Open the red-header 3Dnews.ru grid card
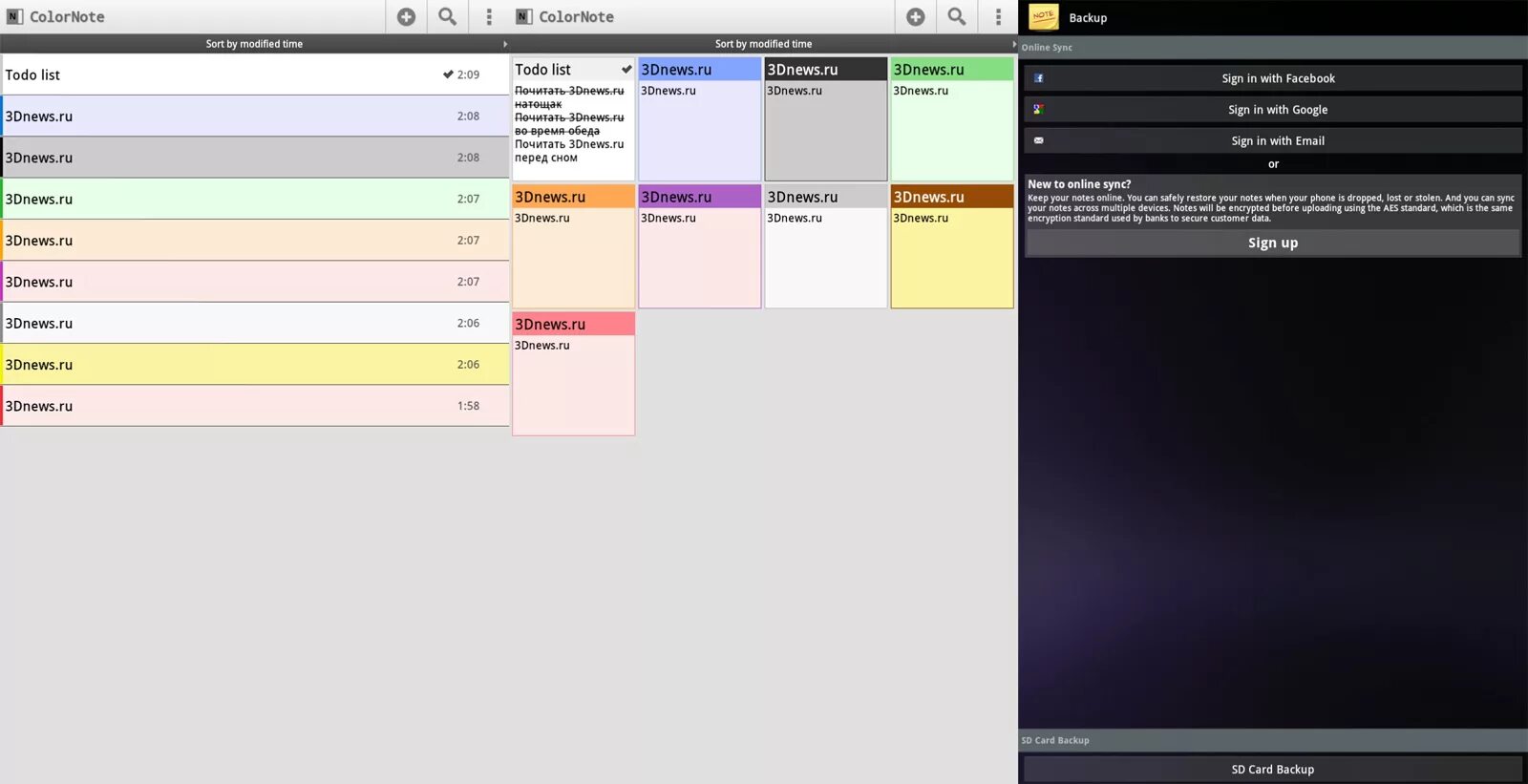Screen dimensions: 1528x784 click(573, 373)
